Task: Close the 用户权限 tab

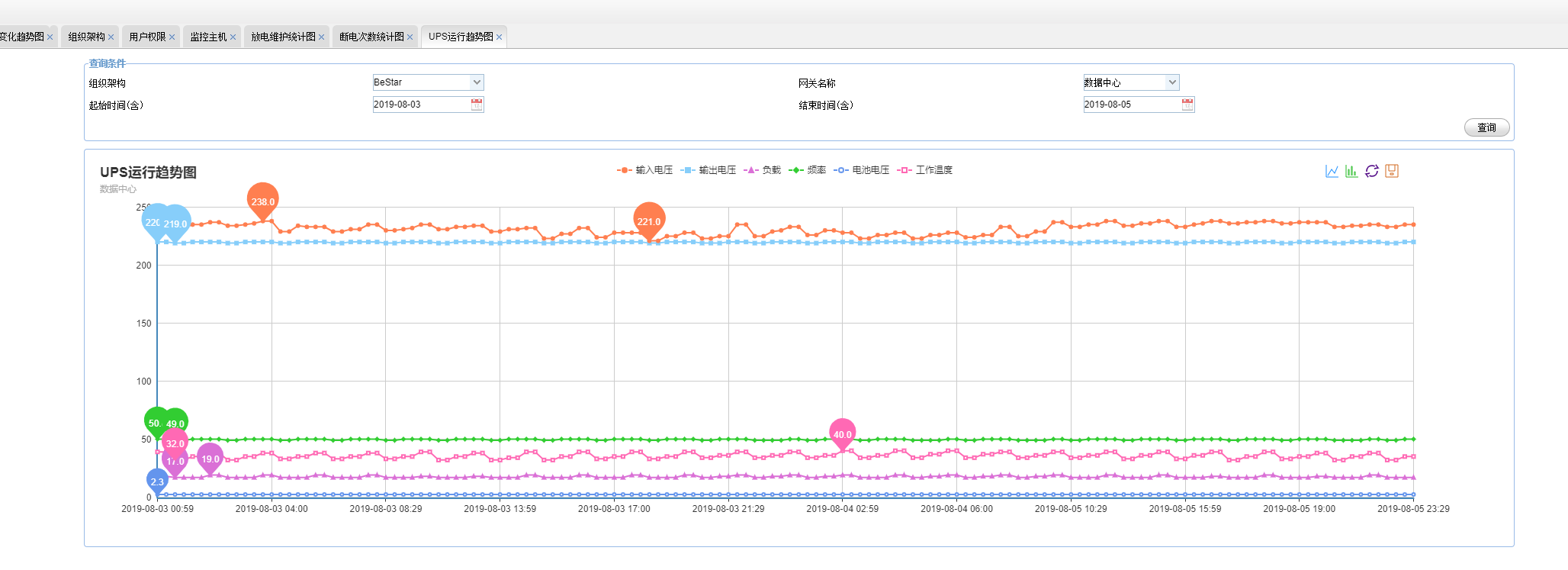Action: [x=172, y=37]
